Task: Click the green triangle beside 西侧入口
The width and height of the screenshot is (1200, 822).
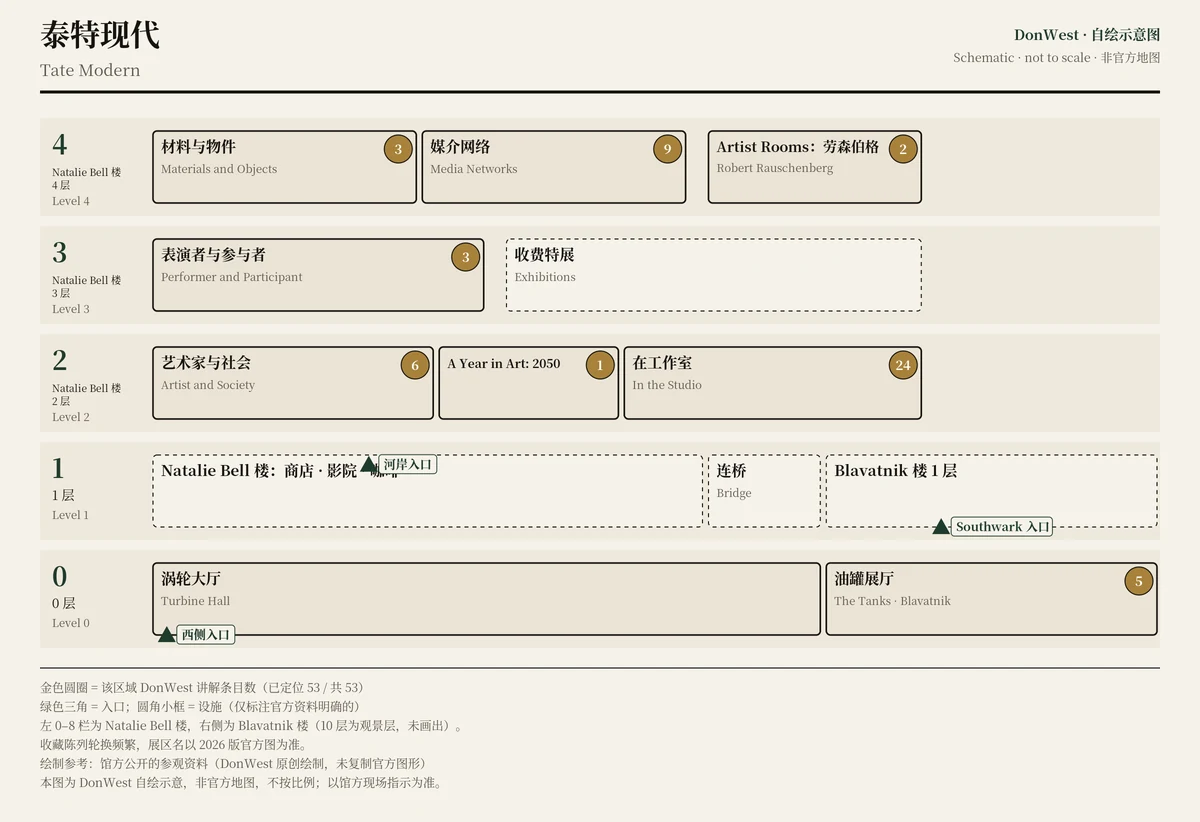Action: 167,634
